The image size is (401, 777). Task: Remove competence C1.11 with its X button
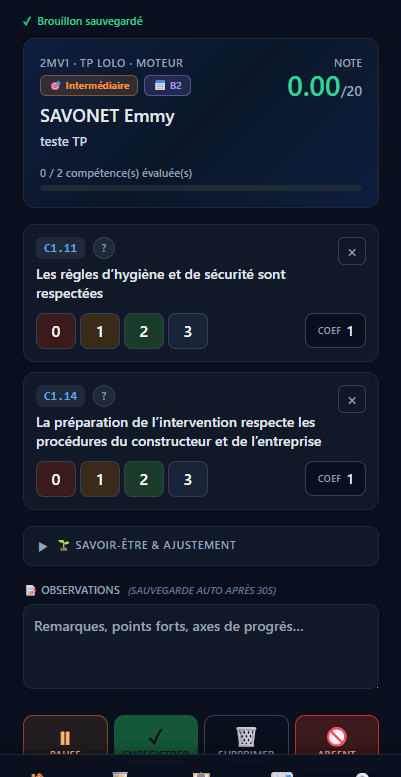(352, 252)
